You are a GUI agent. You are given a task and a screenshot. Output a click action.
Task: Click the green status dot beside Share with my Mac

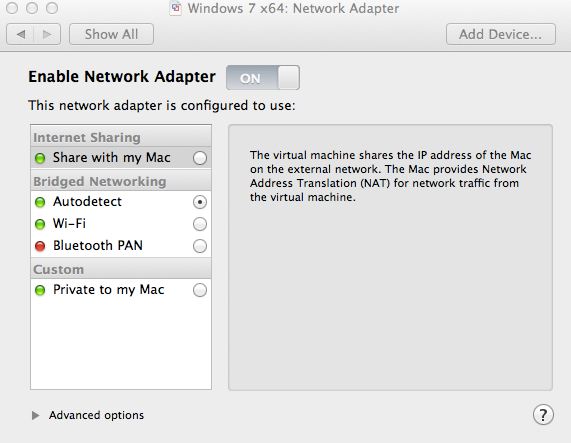40,158
